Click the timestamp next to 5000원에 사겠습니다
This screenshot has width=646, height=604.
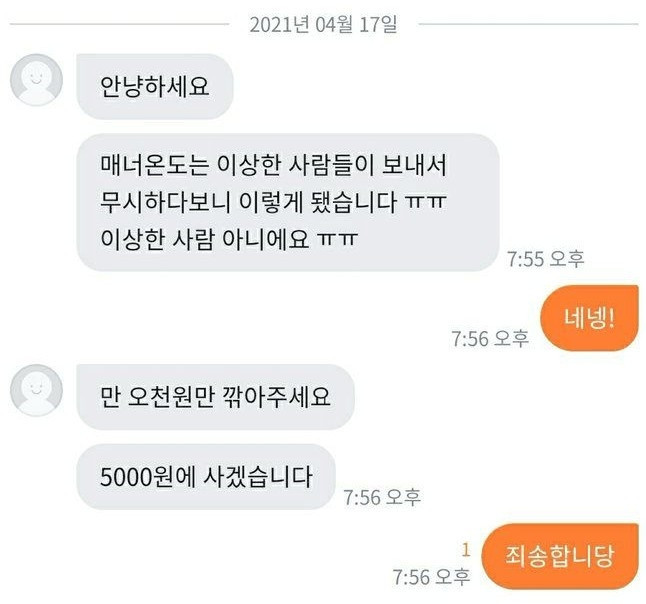pos(382,497)
